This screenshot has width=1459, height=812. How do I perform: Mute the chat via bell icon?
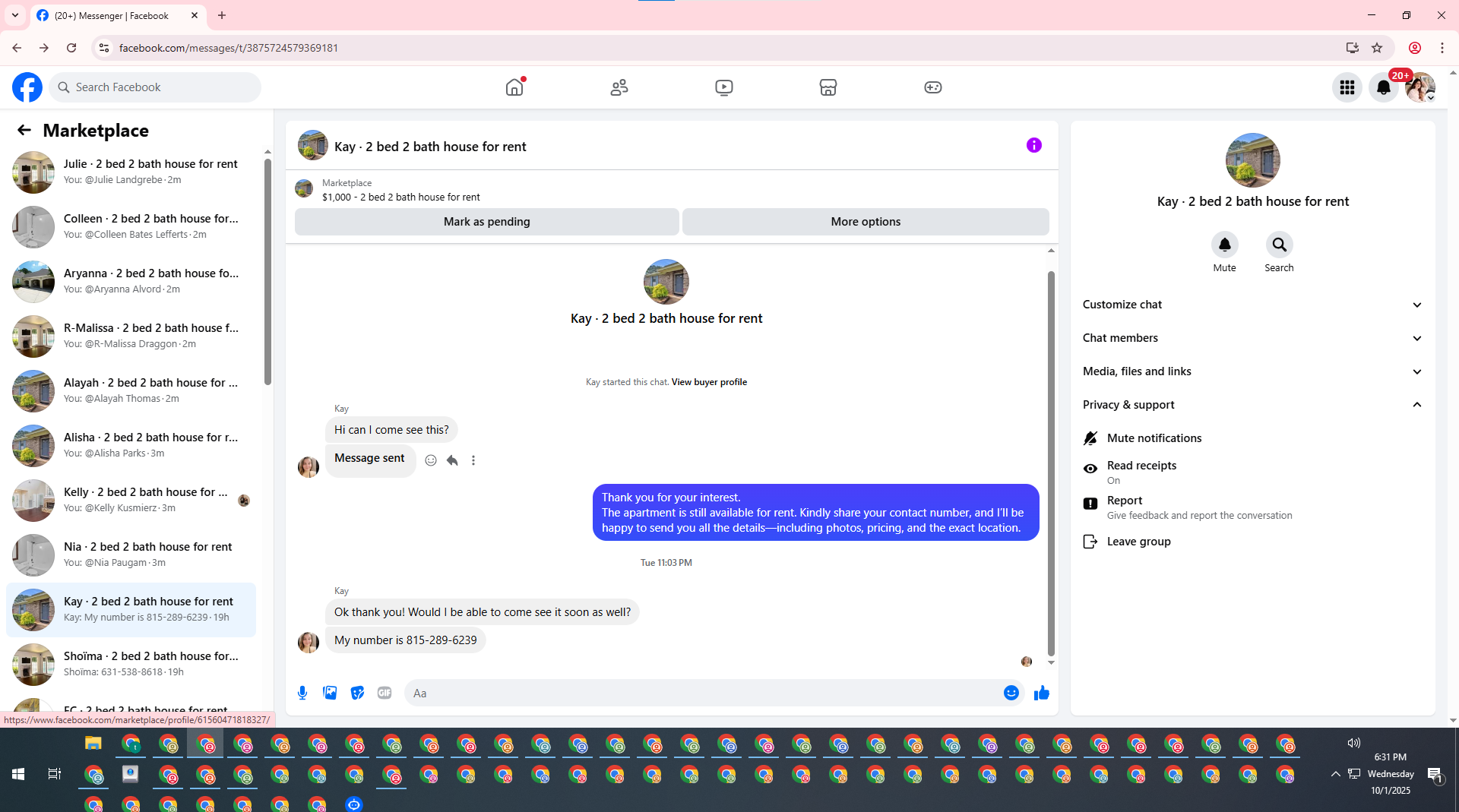[x=1225, y=245]
